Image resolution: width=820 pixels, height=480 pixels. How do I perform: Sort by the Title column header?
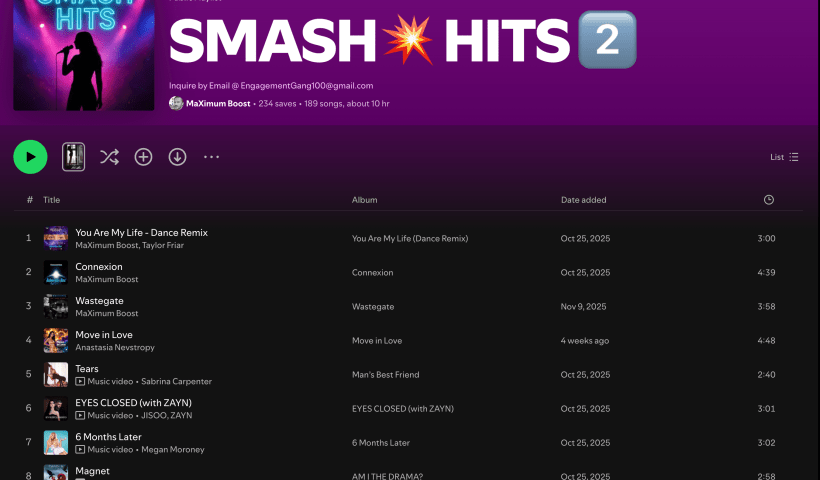point(52,200)
